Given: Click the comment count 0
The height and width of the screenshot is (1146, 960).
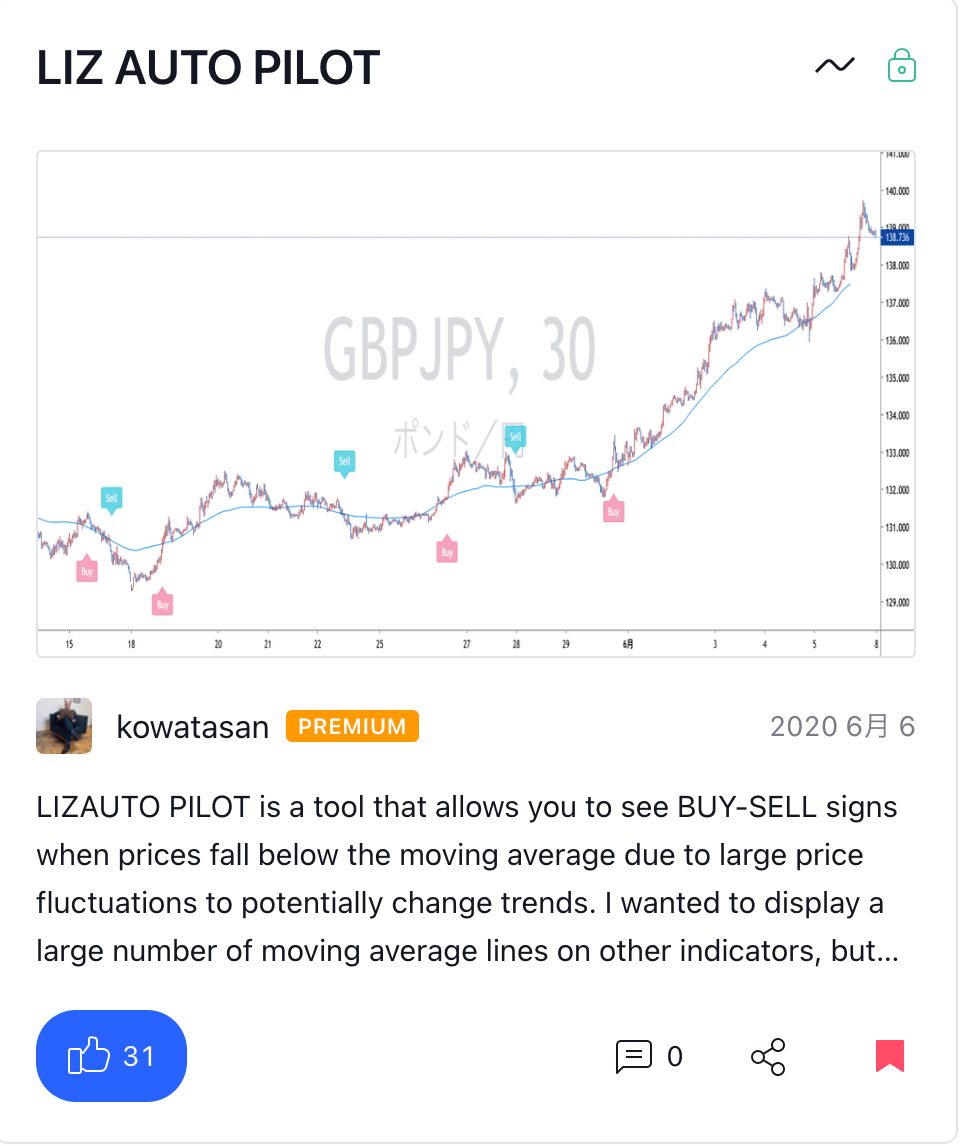Looking at the screenshot, I should [x=675, y=1056].
